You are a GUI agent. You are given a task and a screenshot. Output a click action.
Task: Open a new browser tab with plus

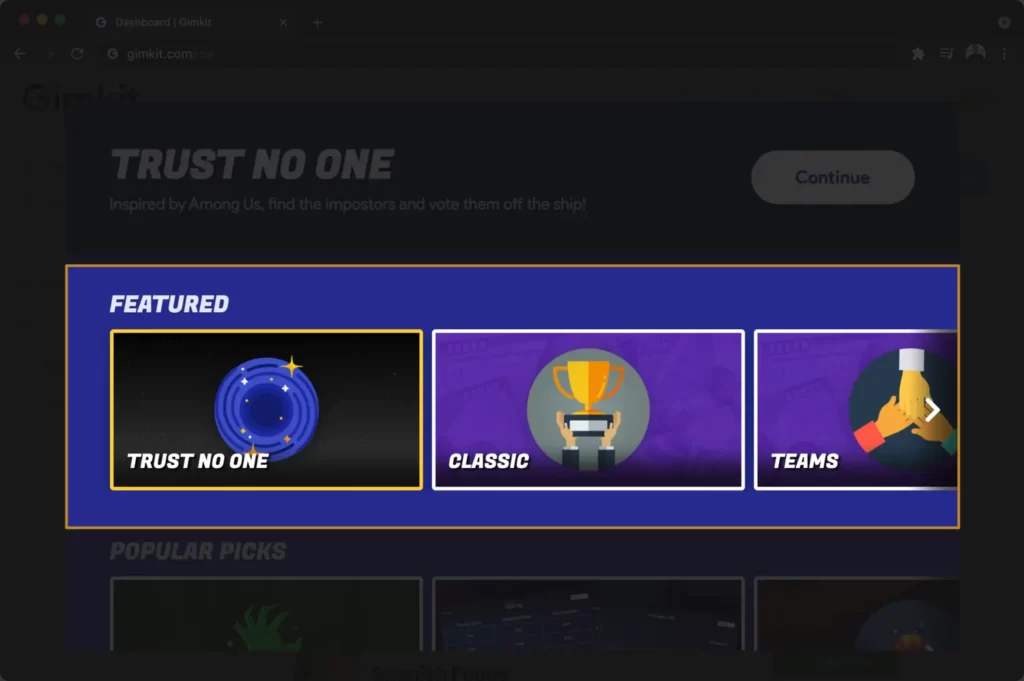click(x=317, y=22)
